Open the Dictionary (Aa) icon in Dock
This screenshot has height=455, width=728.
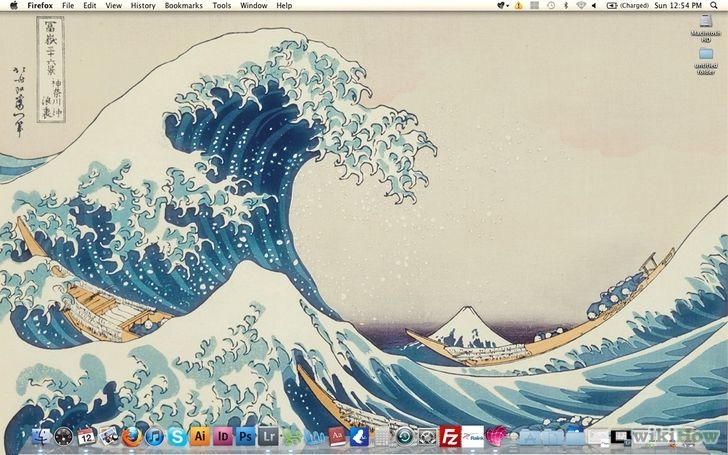coord(337,437)
